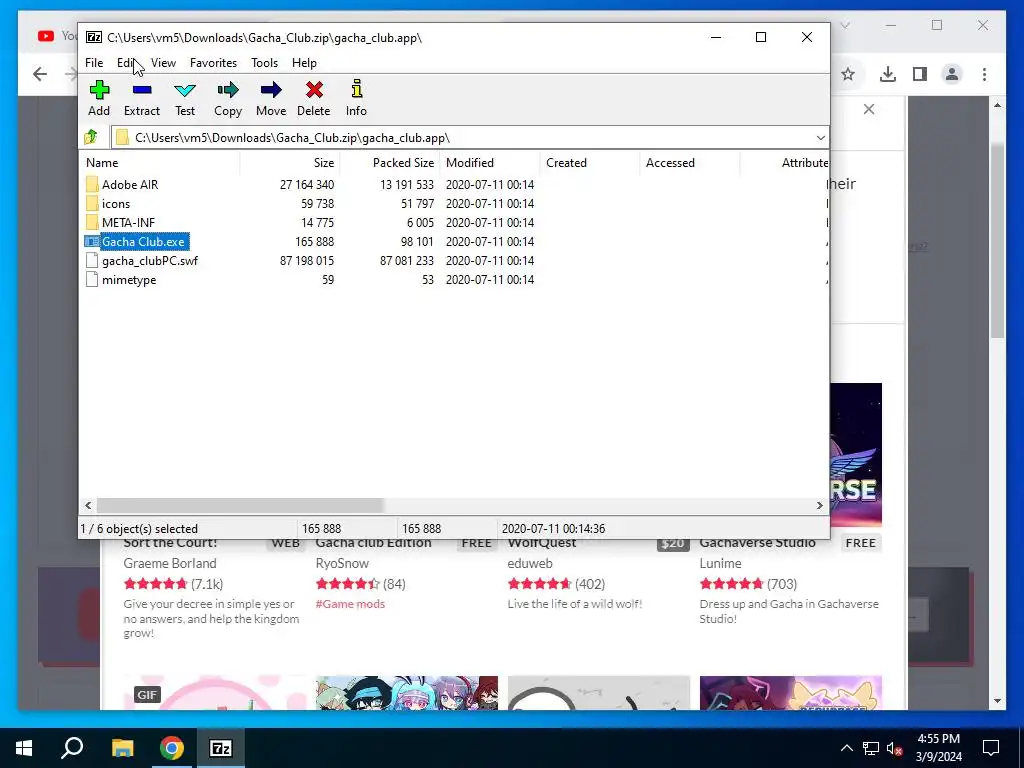
Task: Open Chrome three-dot menu
Action: click(x=984, y=74)
